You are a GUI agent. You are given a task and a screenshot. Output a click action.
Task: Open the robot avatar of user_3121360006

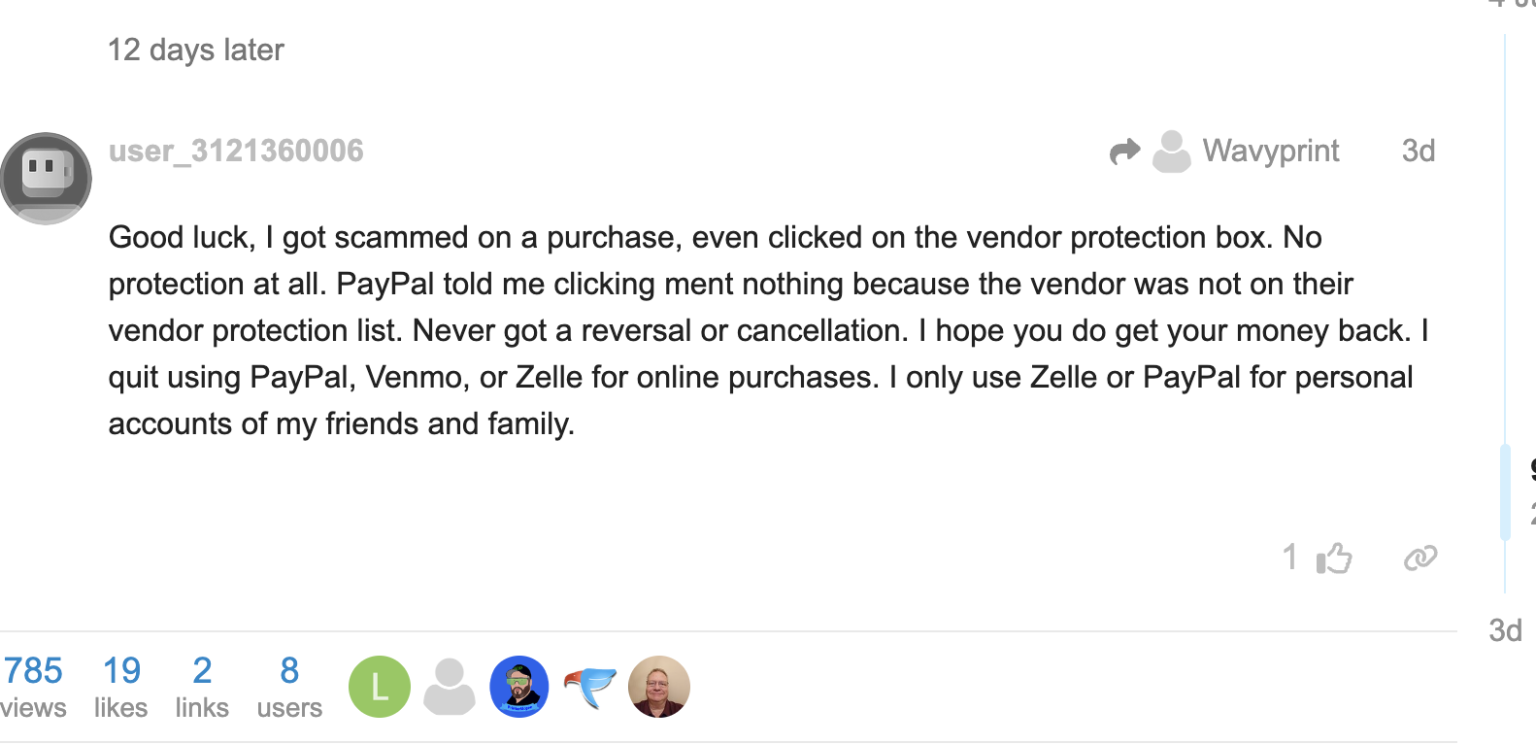[46, 178]
